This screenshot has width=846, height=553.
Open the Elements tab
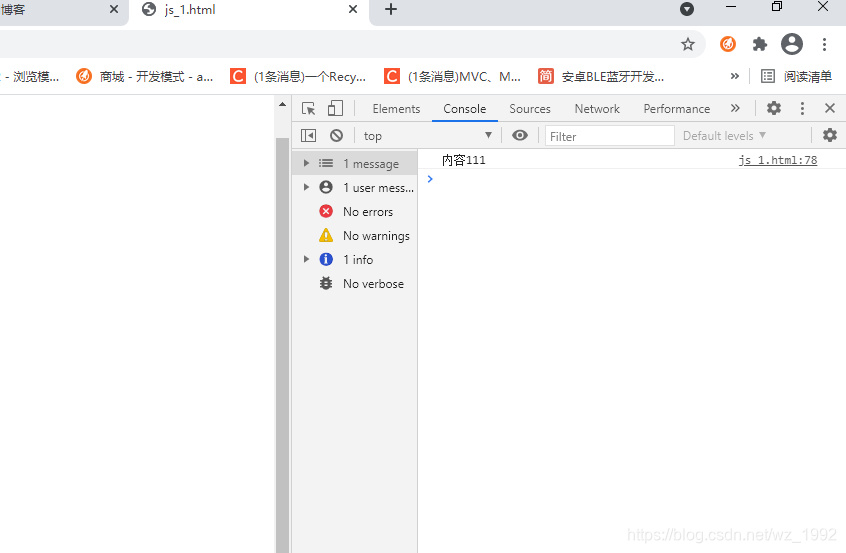(396, 108)
